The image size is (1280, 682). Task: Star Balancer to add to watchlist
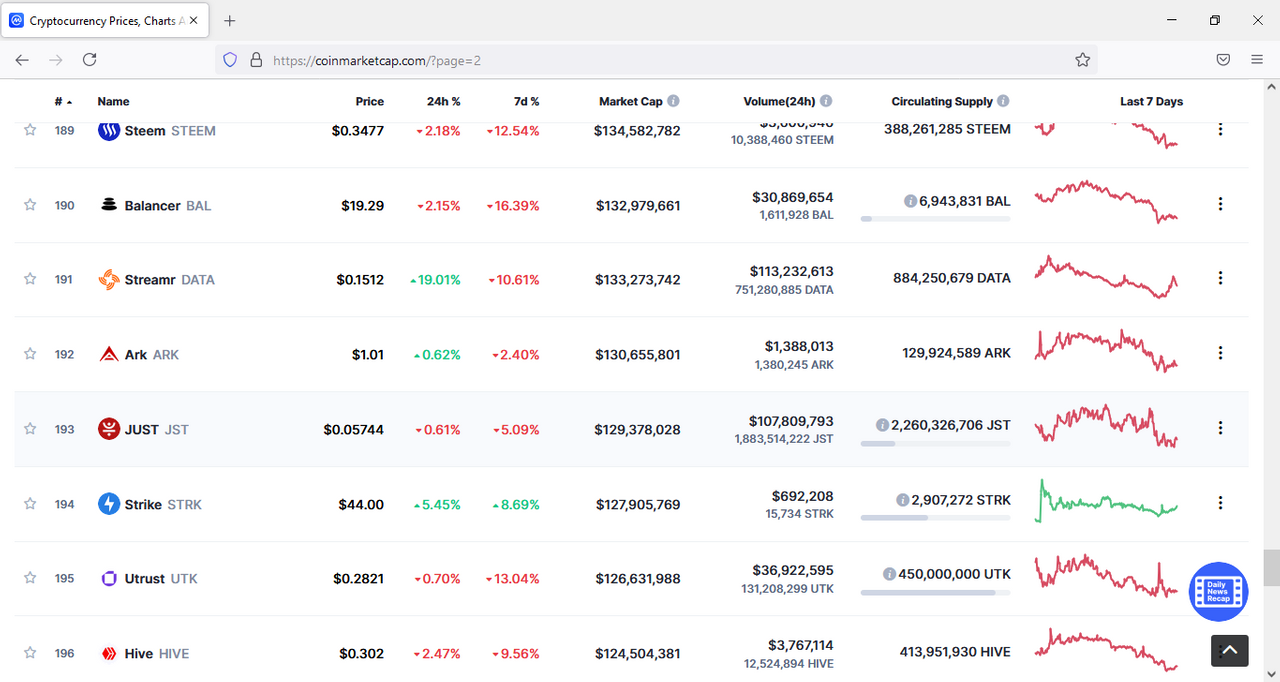[30, 205]
